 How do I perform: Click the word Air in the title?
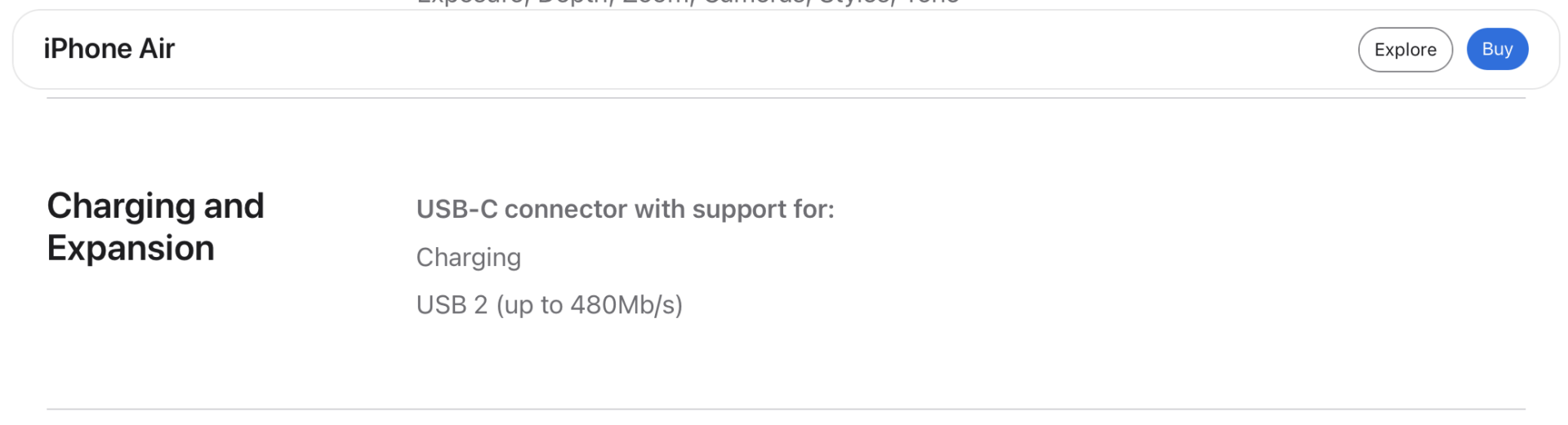pos(157,49)
